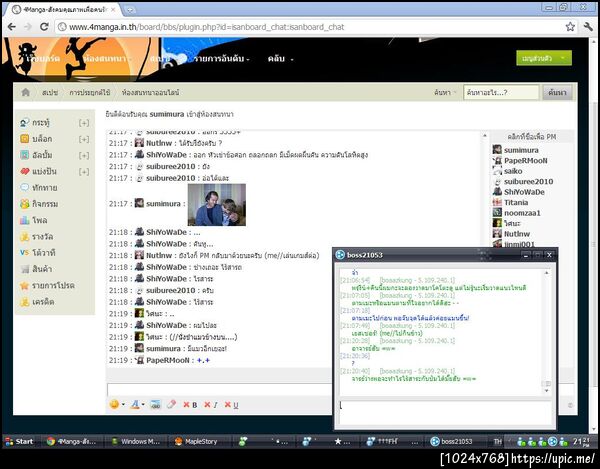Click the boss21053 window message input box
The image size is (600, 469).
445,413
